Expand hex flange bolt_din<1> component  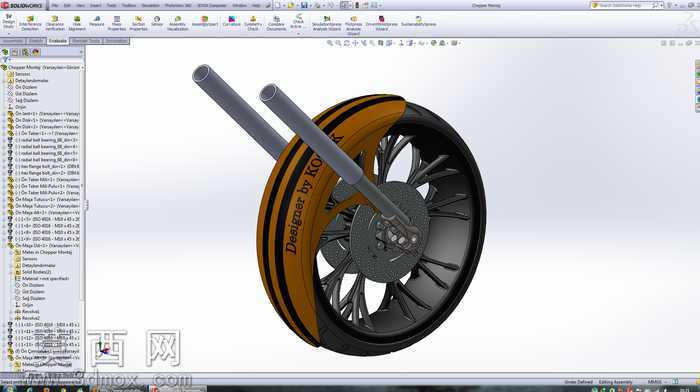(x=4, y=167)
